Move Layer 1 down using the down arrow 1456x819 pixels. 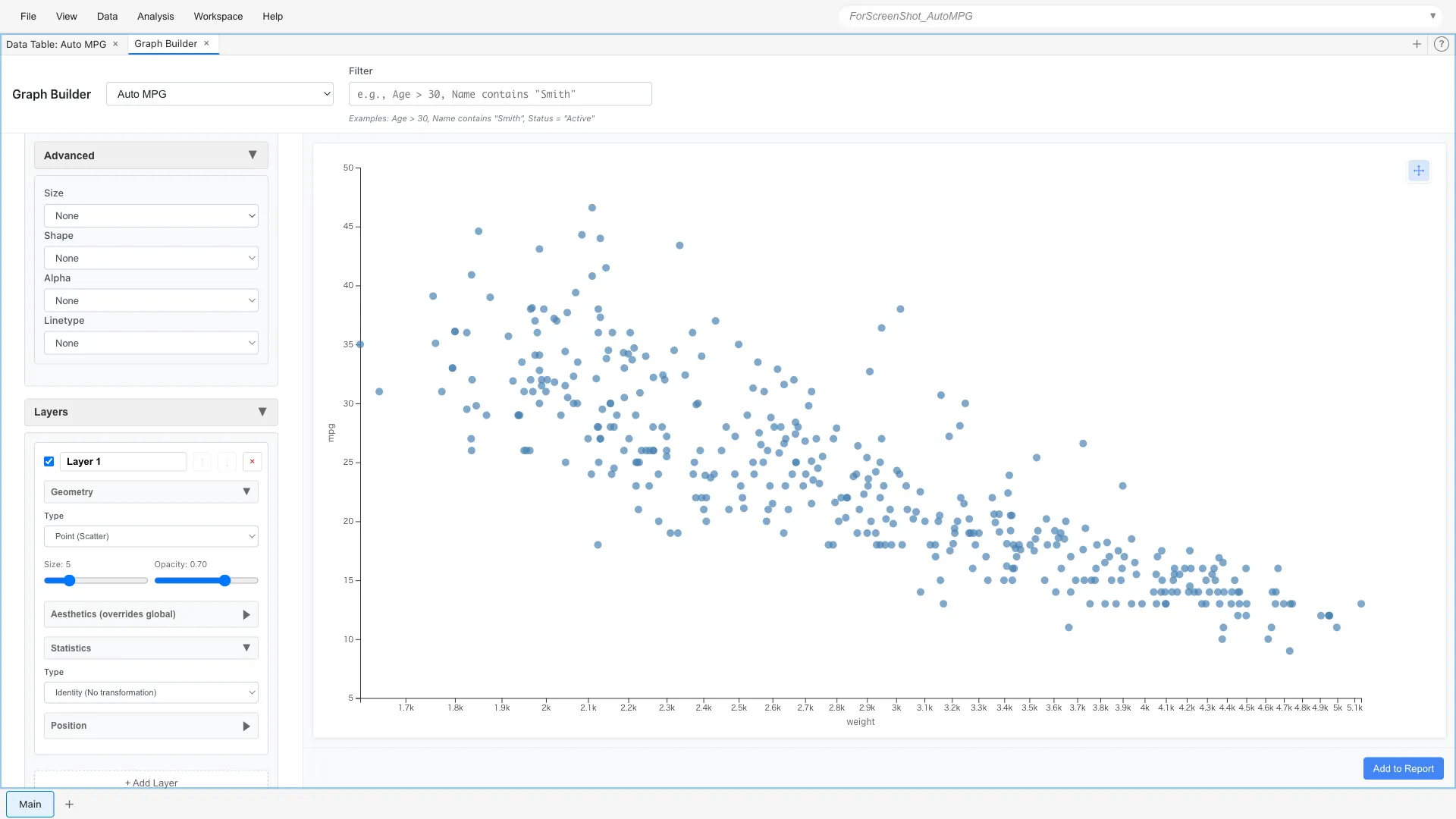pos(227,461)
